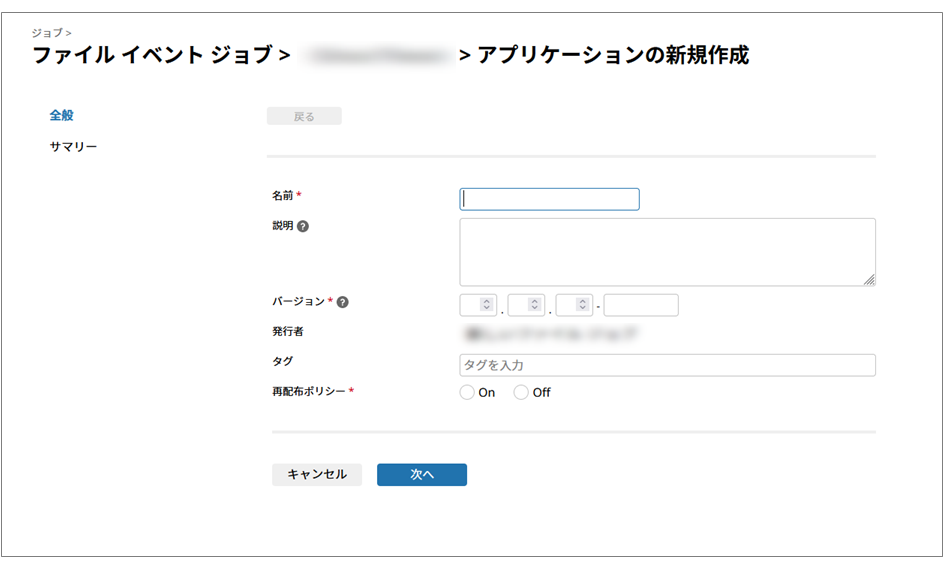Go to ジョブ via the top breadcrumb
The width and height of the screenshot is (945, 567).
(x=47, y=33)
